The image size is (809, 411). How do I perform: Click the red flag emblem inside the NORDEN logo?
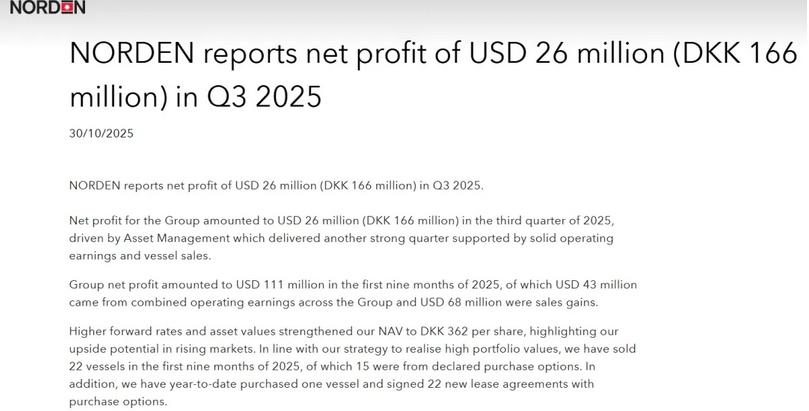[x=66, y=8]
